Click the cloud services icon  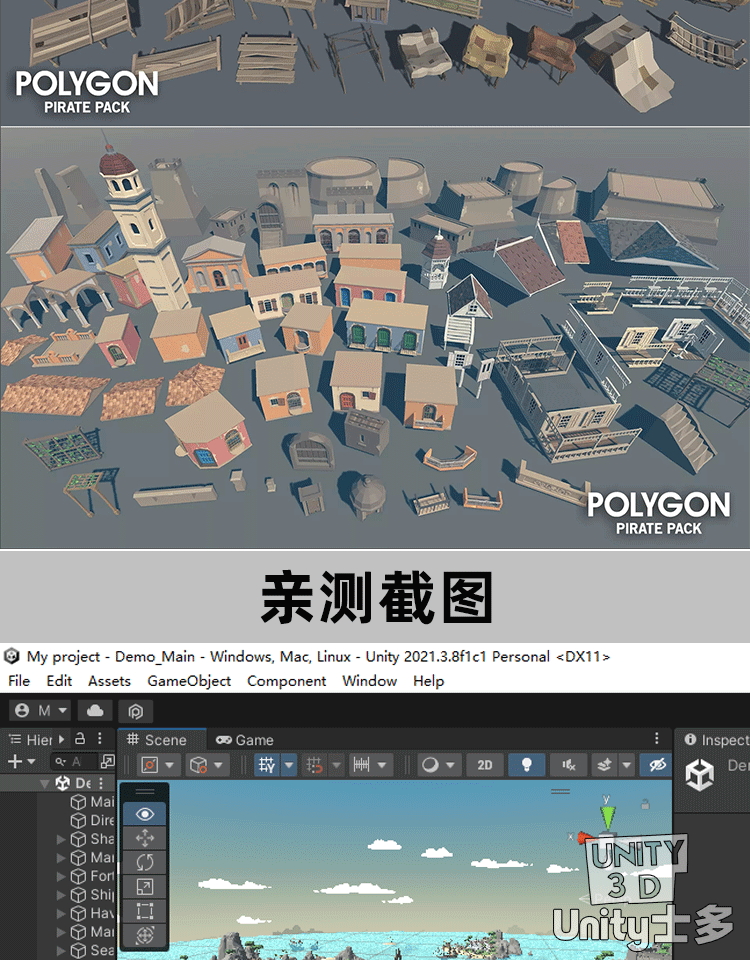pos(95,711)
